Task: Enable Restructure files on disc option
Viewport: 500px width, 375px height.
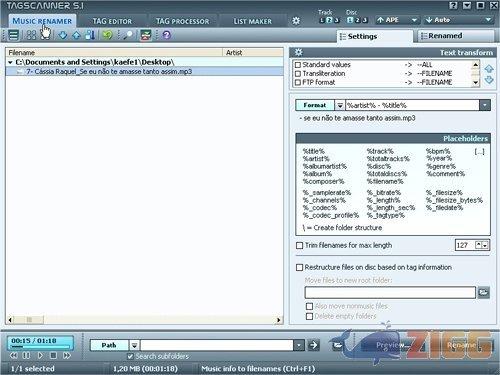Action: pos(299,267)
